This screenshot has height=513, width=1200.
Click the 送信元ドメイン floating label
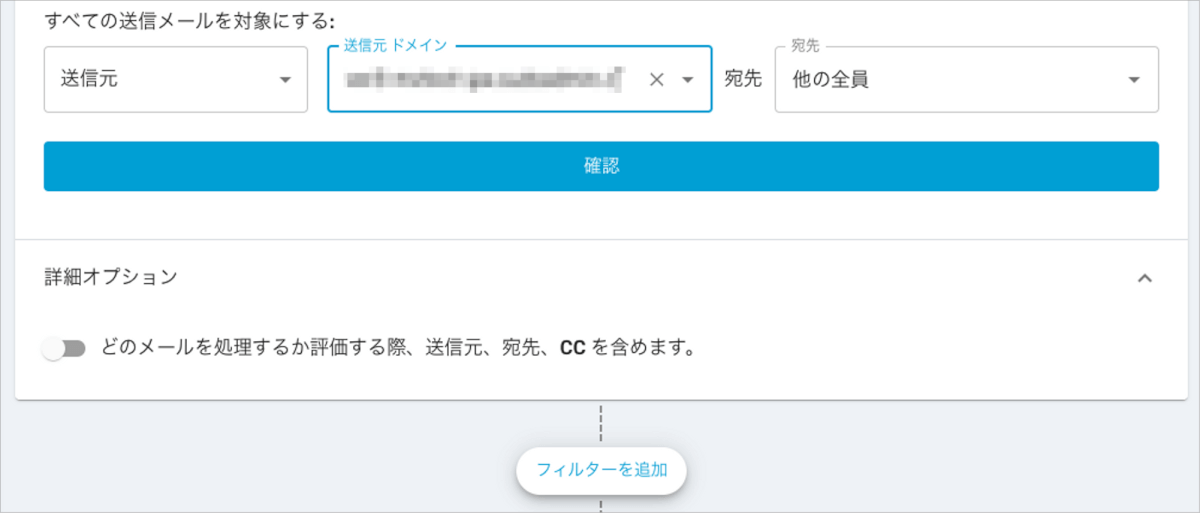point(395,45)
